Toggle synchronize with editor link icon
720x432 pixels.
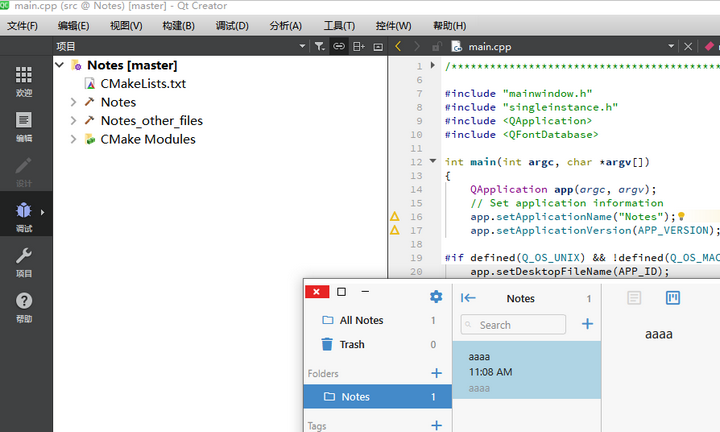pyautogui.click(x=339, y=46)
